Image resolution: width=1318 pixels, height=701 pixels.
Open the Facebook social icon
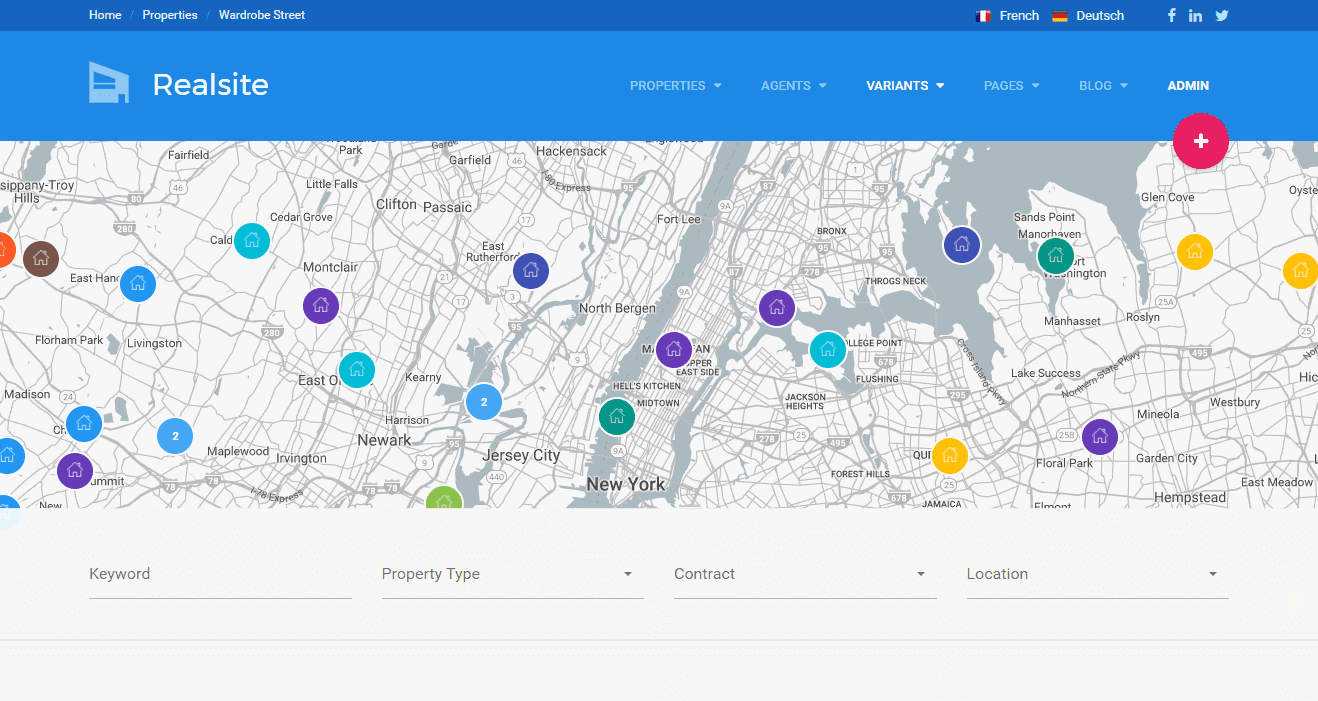point(1172,15)
